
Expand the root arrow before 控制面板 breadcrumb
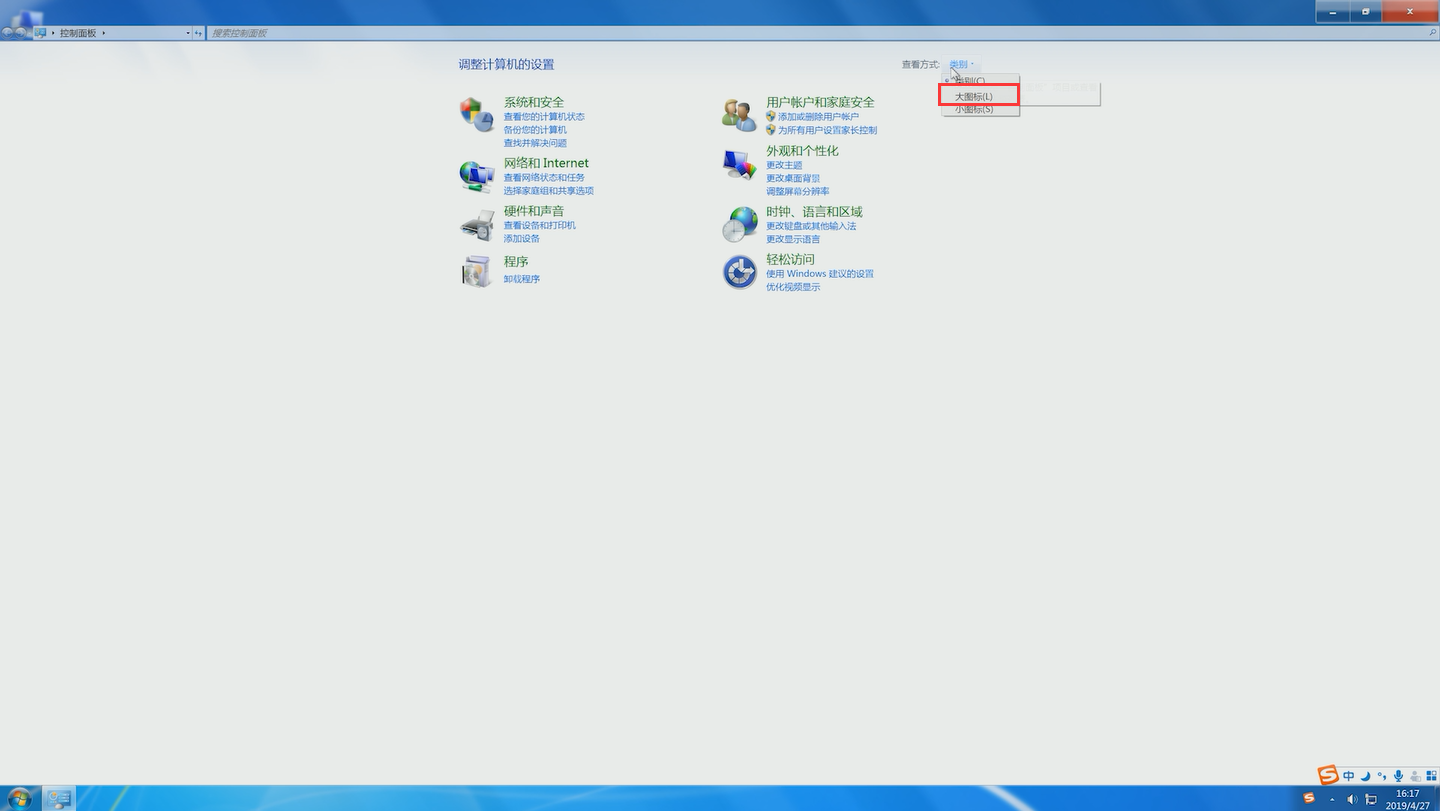(53, 33)
